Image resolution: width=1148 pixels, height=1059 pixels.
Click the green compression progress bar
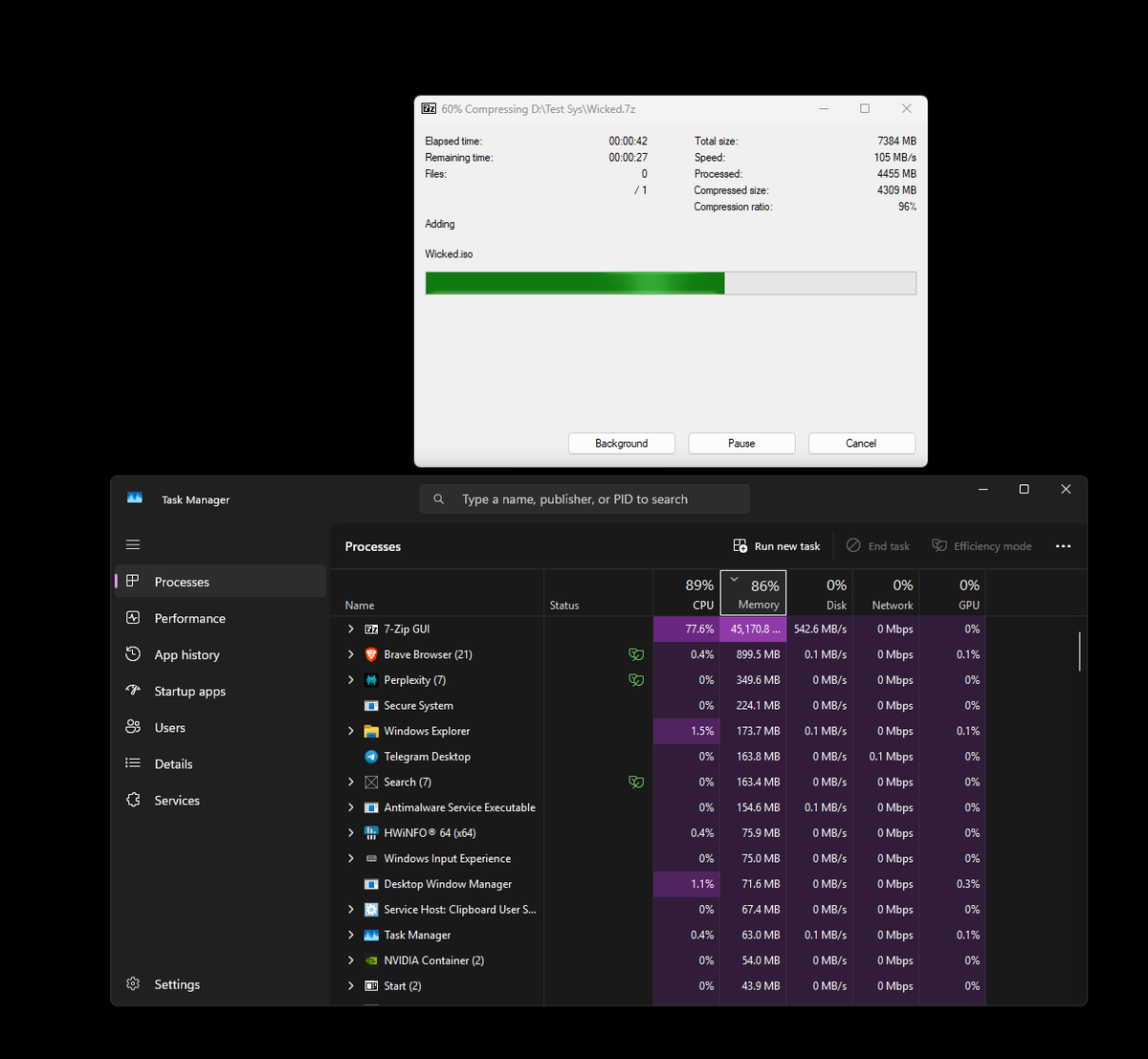click(x=671, y=283)
